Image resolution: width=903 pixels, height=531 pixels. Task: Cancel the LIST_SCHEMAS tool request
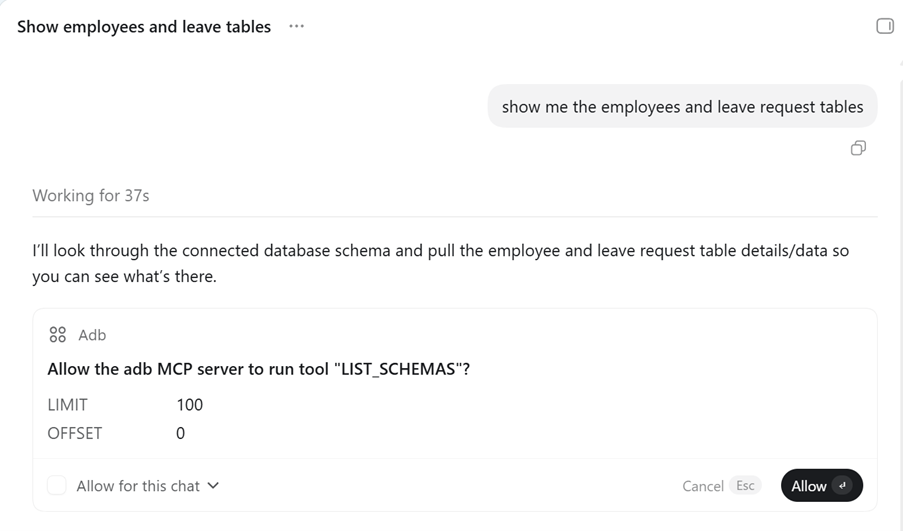pyautogui.click(x=703, y=486)
